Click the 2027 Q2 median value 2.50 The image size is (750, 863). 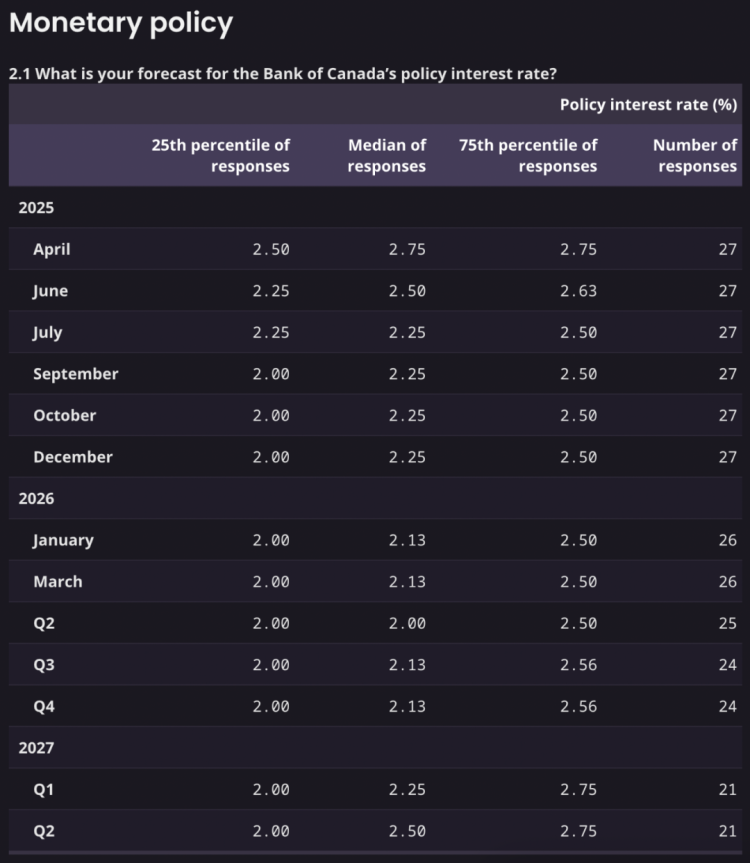(x=407, y=831)
